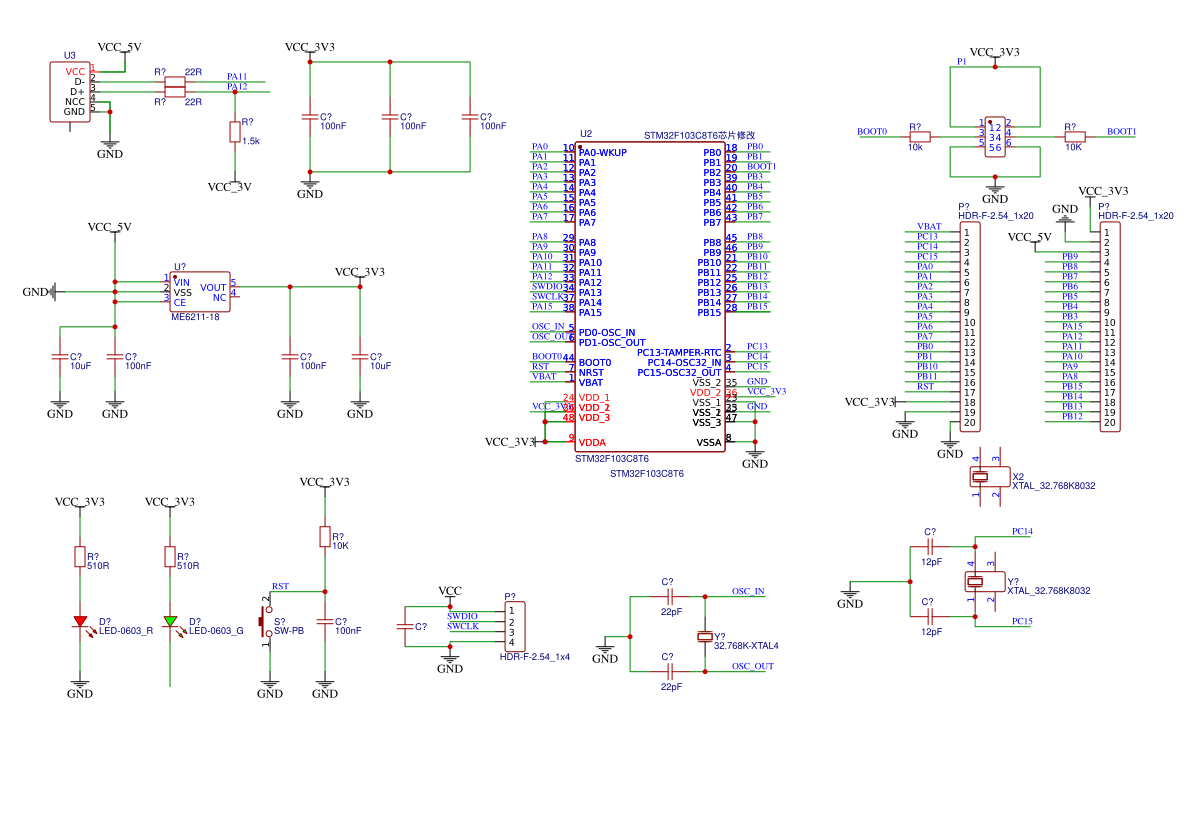
Task: Select the X2 crystal symbol
Action: (x=989, y=476)
